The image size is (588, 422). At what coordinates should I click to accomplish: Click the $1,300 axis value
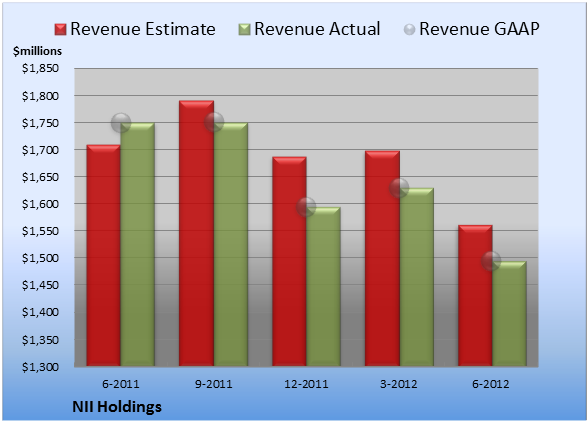(40, 367)
